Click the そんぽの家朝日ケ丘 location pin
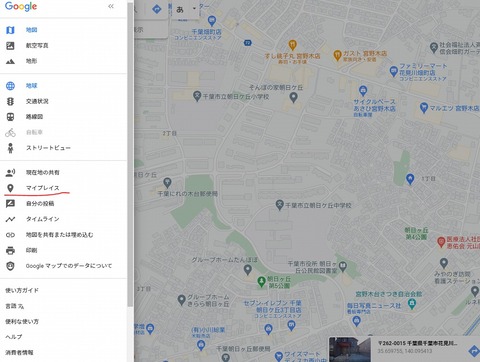Viewport: 480px width, 362px height. [293, 98]
